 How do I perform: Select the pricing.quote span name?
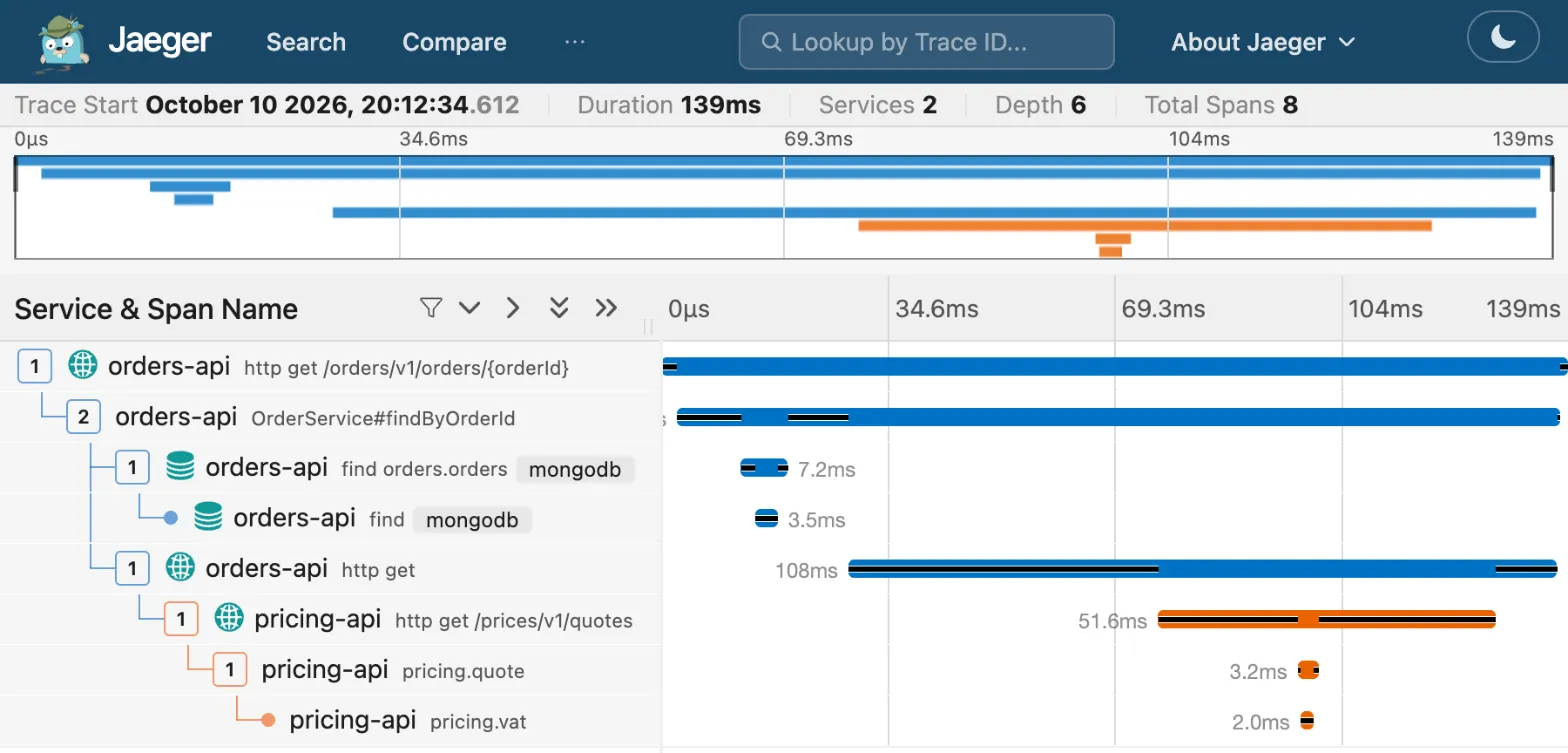463,671
